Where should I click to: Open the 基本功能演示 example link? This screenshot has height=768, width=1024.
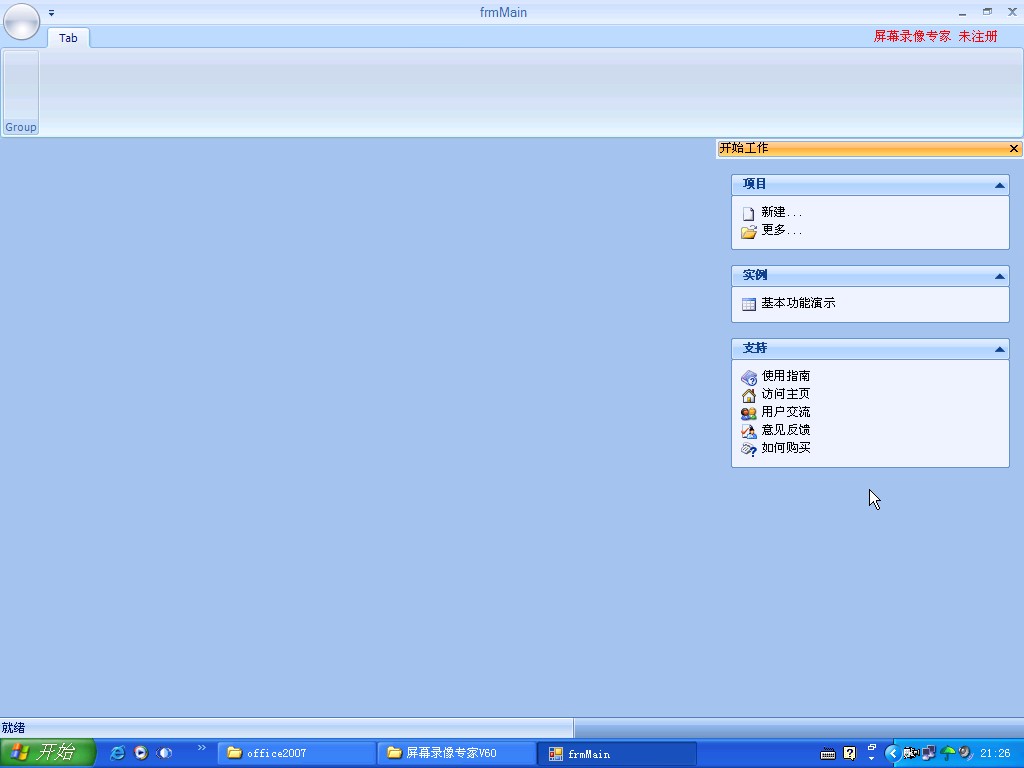point(797,303)
